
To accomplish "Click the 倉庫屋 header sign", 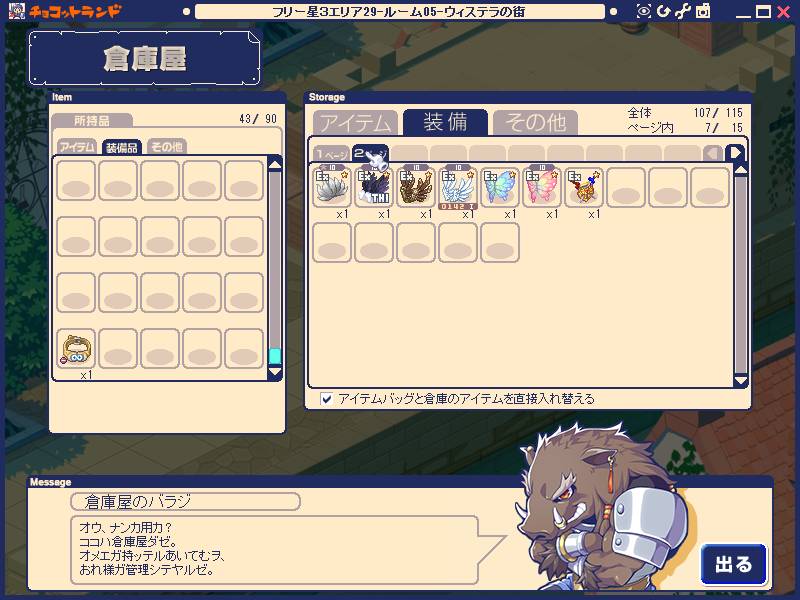I will [145, 58].
